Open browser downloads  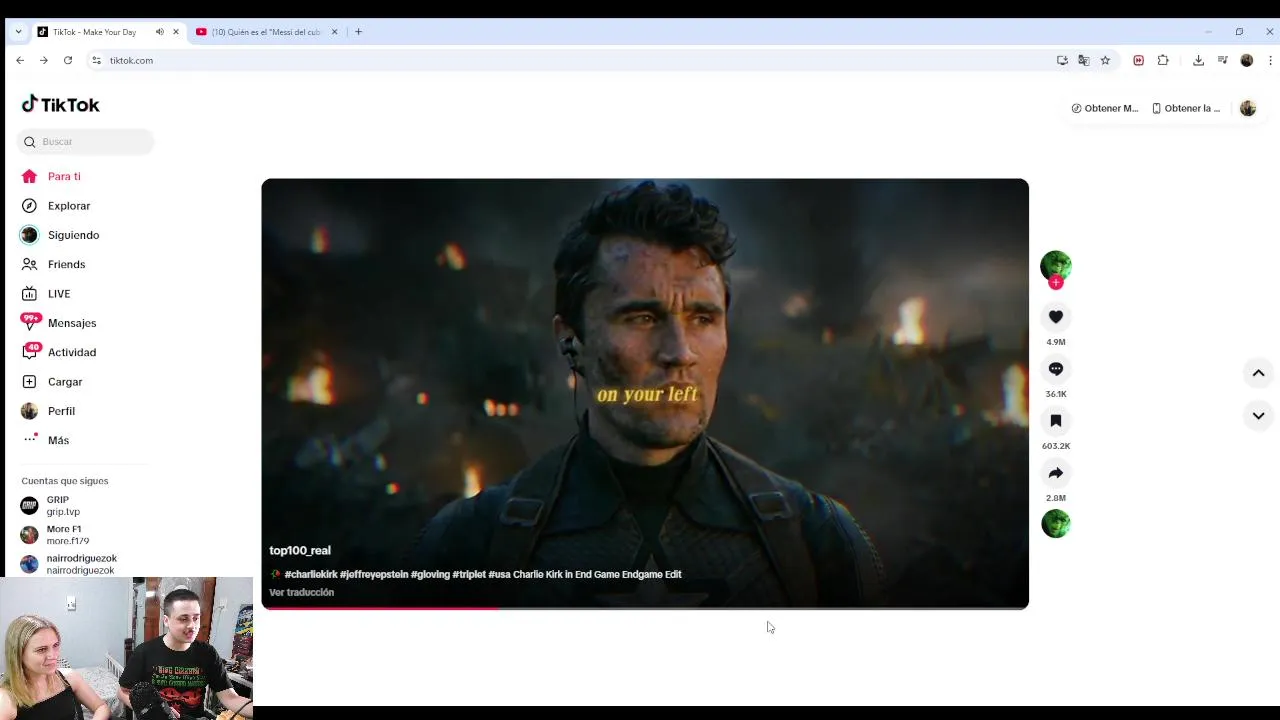tap(1198, 60)
